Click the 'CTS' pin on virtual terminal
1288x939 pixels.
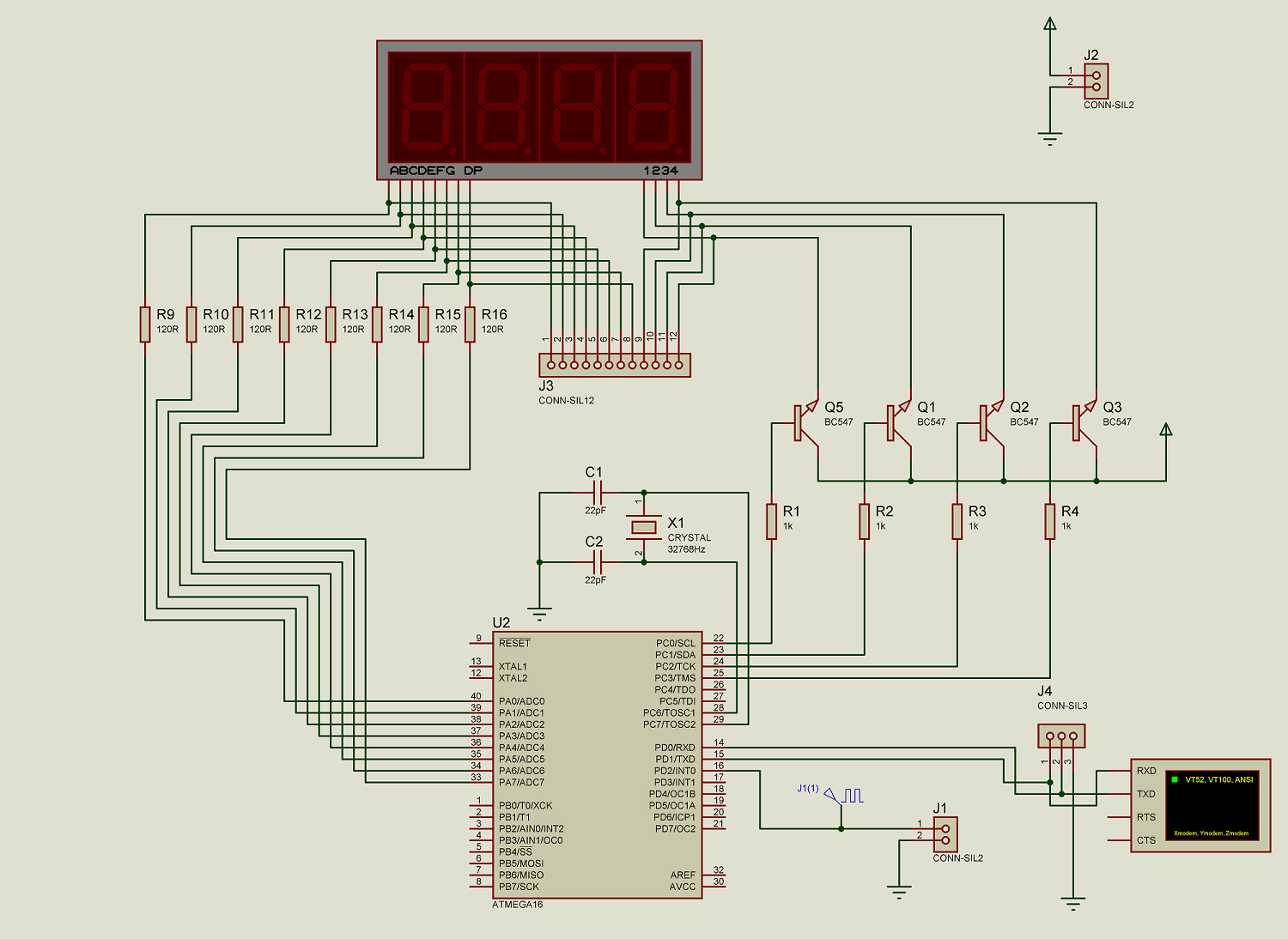click(x=1146, y=840)
